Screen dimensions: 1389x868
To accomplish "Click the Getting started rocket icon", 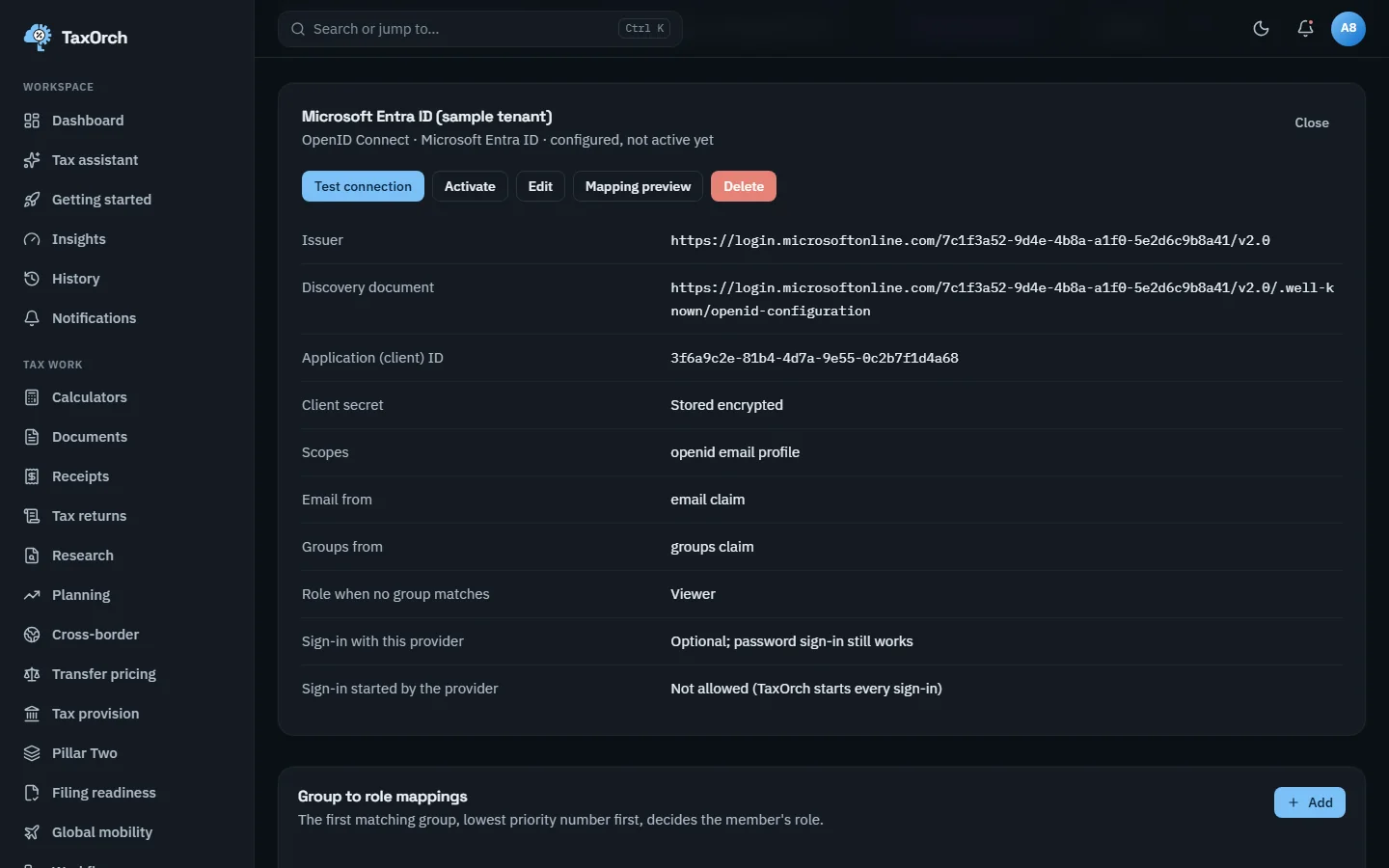I will pyautogui.click(x=32, y=200).
